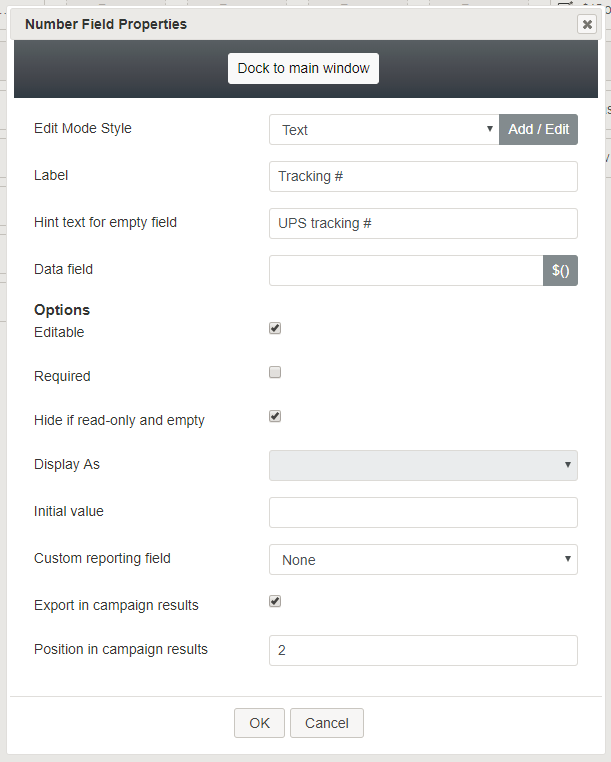Click the Custom reporting field dropdown arrow
Image resolution: width=611 pixels, height=762 pixels.
coord(567,559)
